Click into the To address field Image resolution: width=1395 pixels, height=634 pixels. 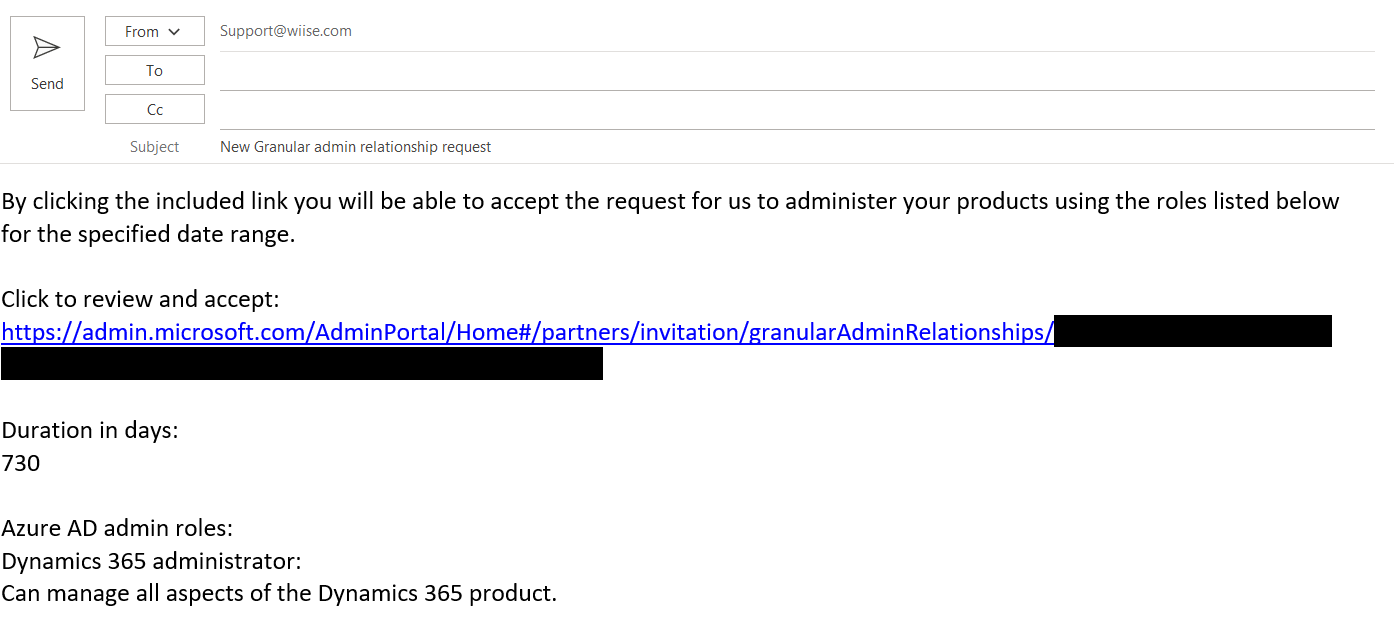(797, 71)
